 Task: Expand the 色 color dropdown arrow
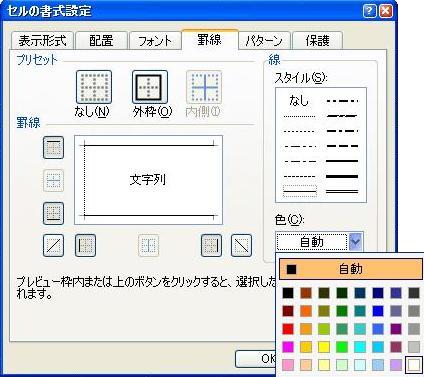(356, 241)
